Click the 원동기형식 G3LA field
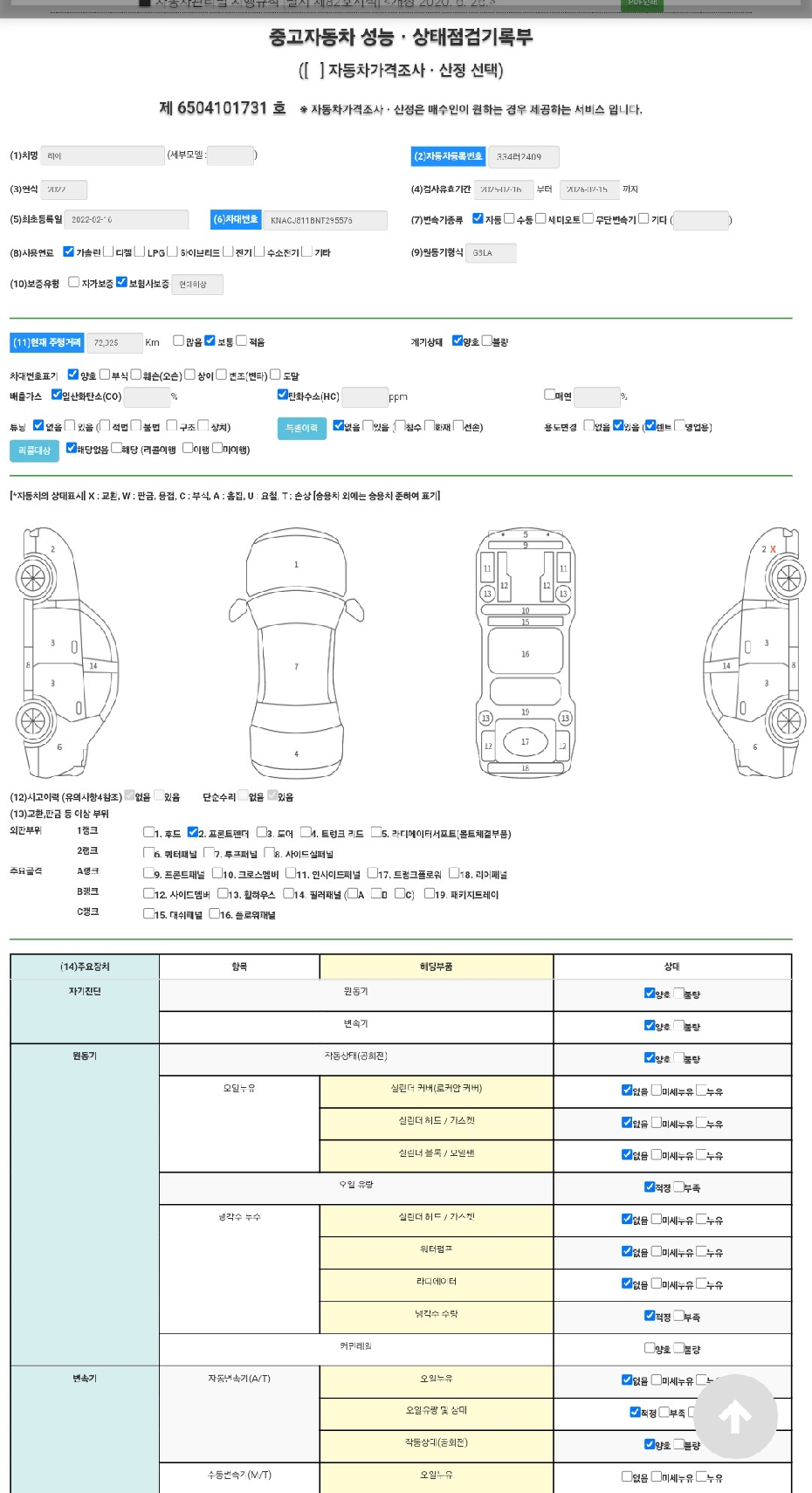Viewport: 812px width, 1493px height. click(491, 253)
